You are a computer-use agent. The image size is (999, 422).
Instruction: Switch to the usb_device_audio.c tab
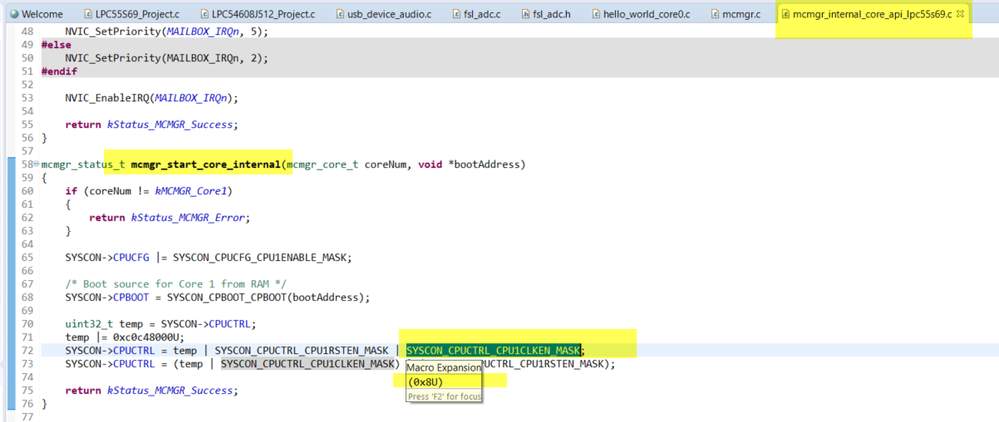(384, 15)
